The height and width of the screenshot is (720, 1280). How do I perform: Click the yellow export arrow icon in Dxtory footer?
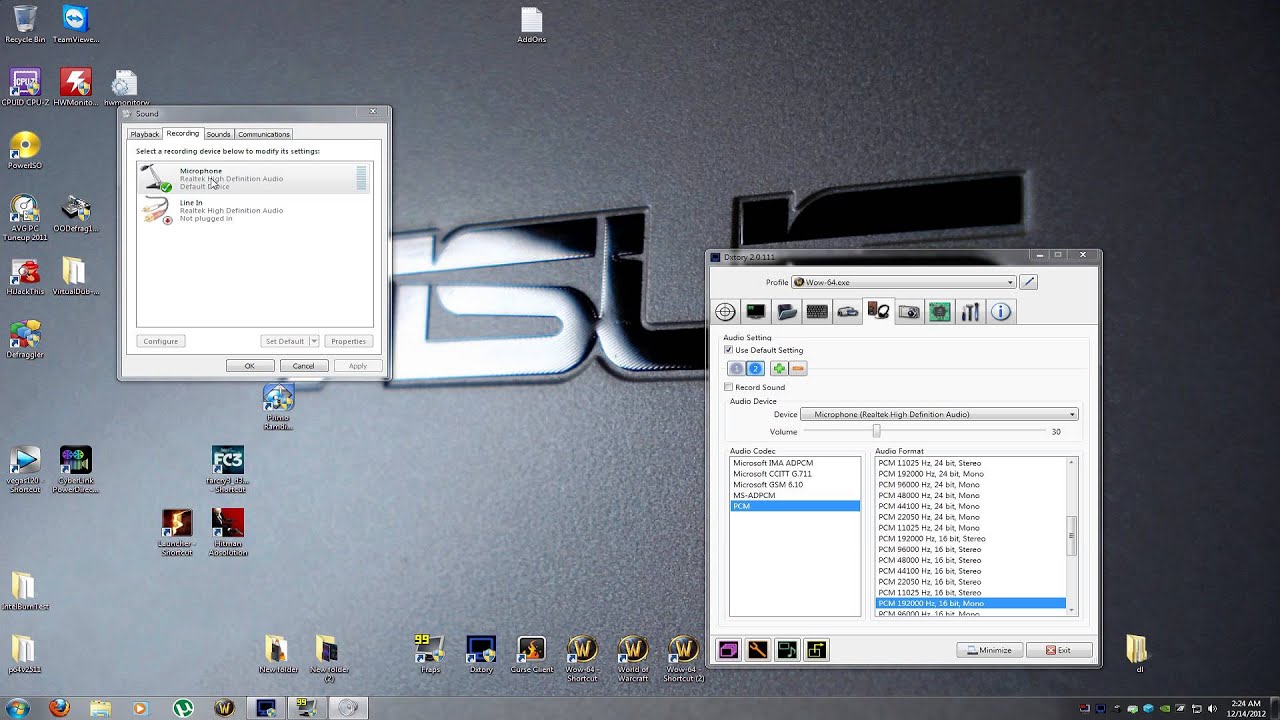[x=817, y=650]
